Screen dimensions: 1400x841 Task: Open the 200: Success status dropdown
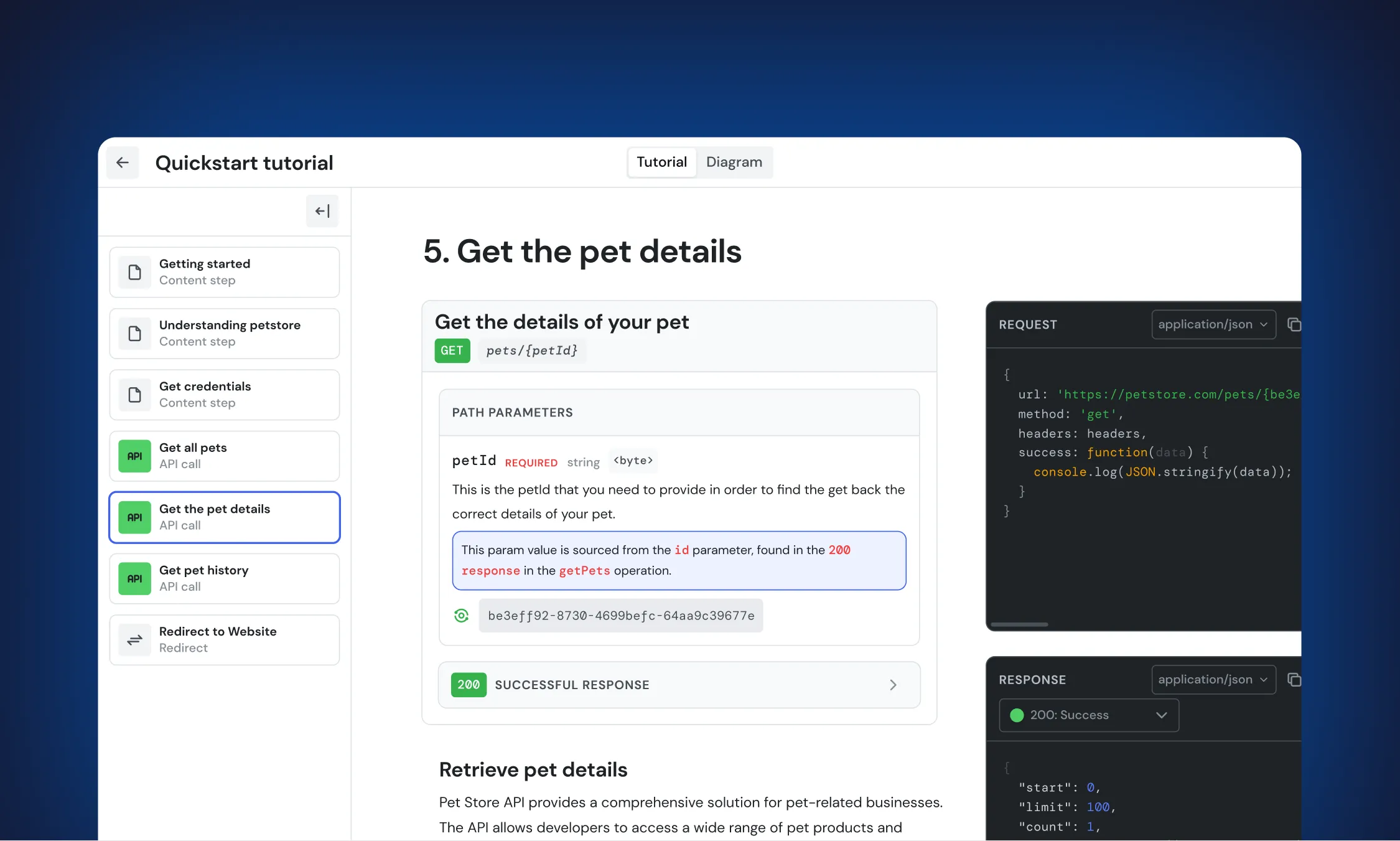point(1088,715)
